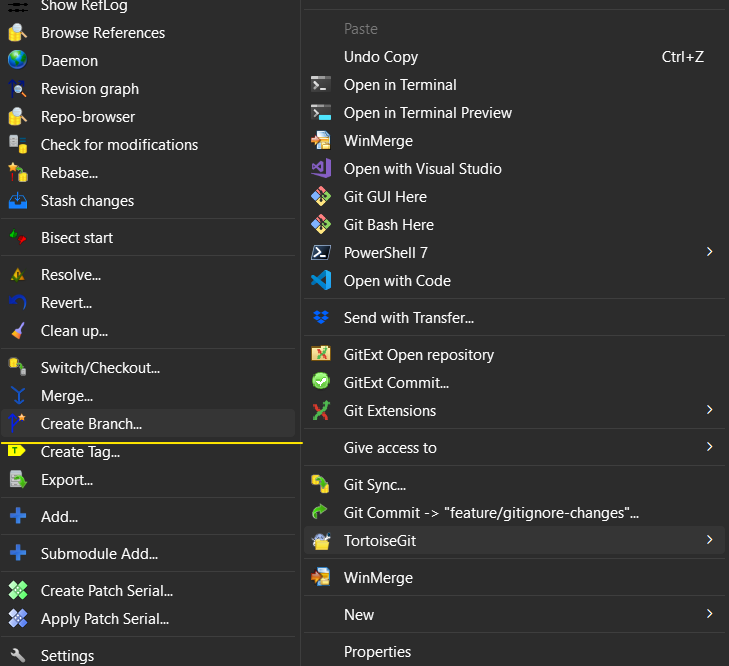729x666 pixels.
Task: Click the green GitExt Commit checkmark icon
Action: 321,381
